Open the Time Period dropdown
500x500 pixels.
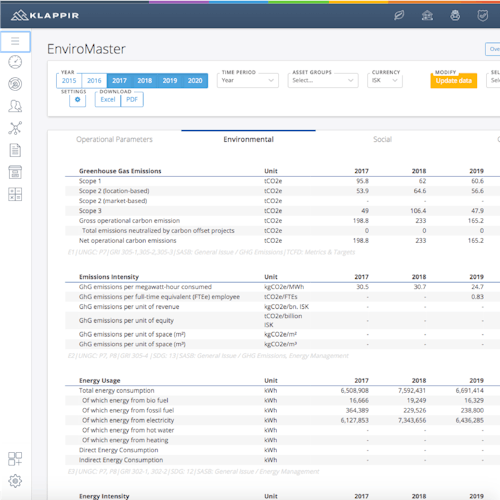pyautogui.click(x=248, y=80)
